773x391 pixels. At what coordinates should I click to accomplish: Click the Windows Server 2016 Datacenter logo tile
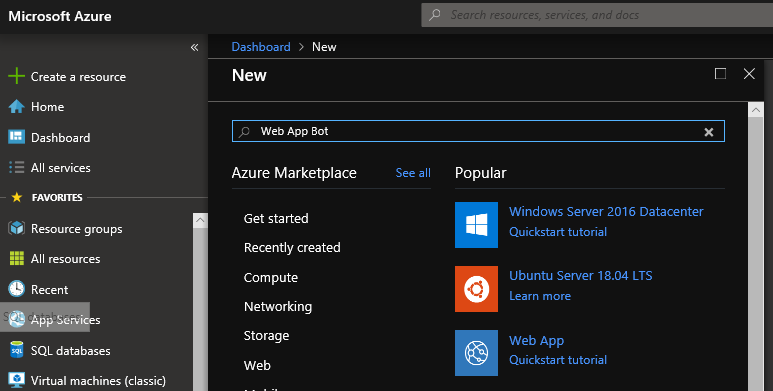[476, 225]
